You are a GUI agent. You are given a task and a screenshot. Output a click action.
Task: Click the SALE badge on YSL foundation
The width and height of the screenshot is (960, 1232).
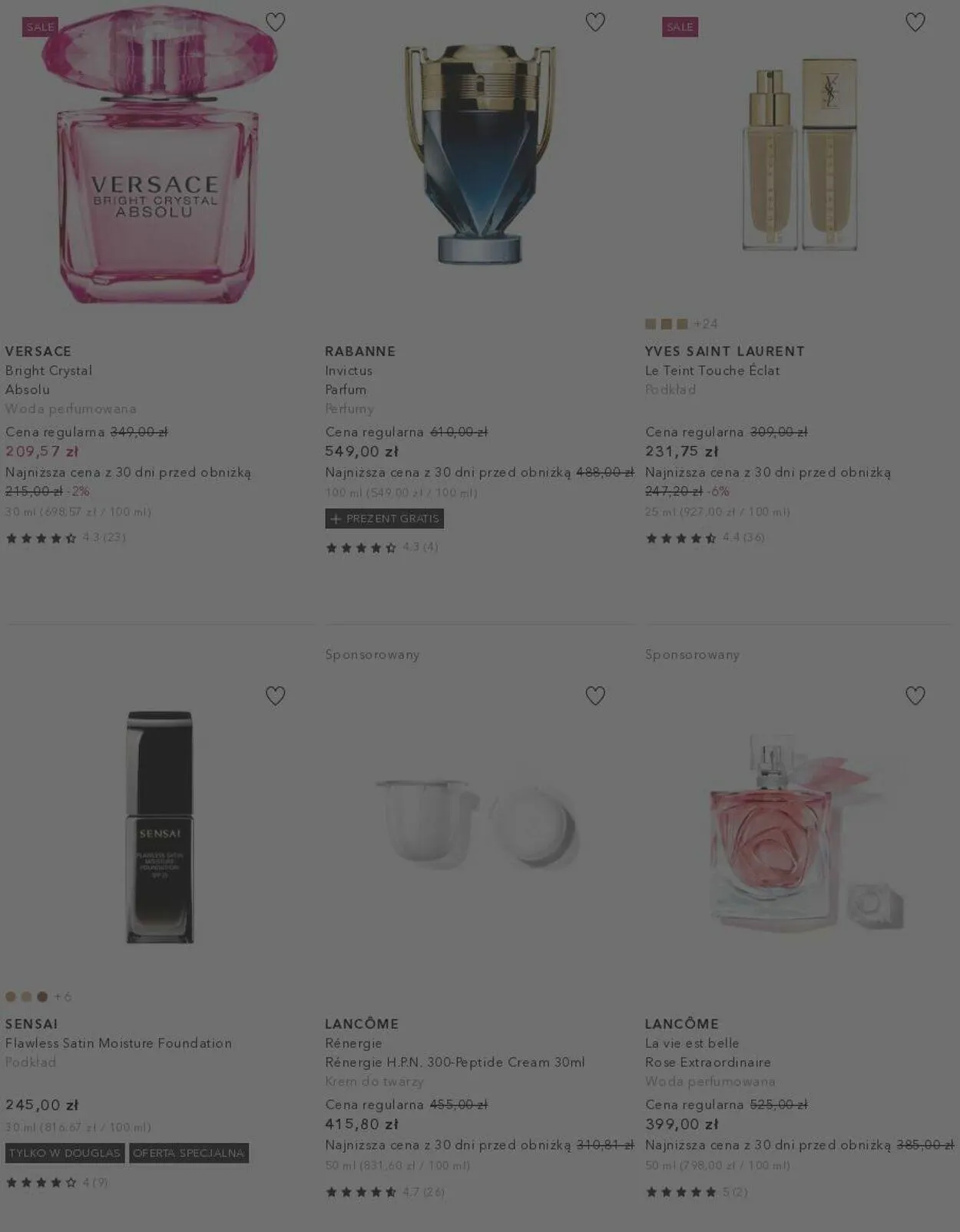[680, 27]
